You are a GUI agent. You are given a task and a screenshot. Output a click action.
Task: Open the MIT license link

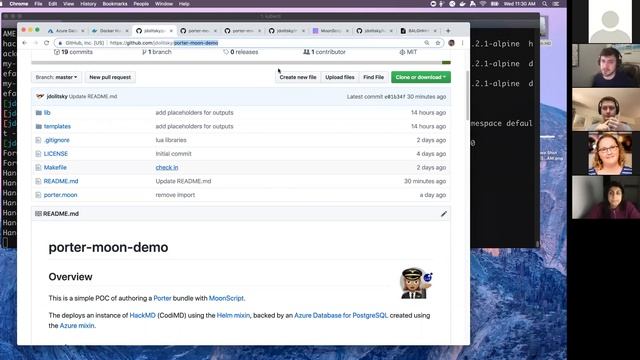[408, 52]
